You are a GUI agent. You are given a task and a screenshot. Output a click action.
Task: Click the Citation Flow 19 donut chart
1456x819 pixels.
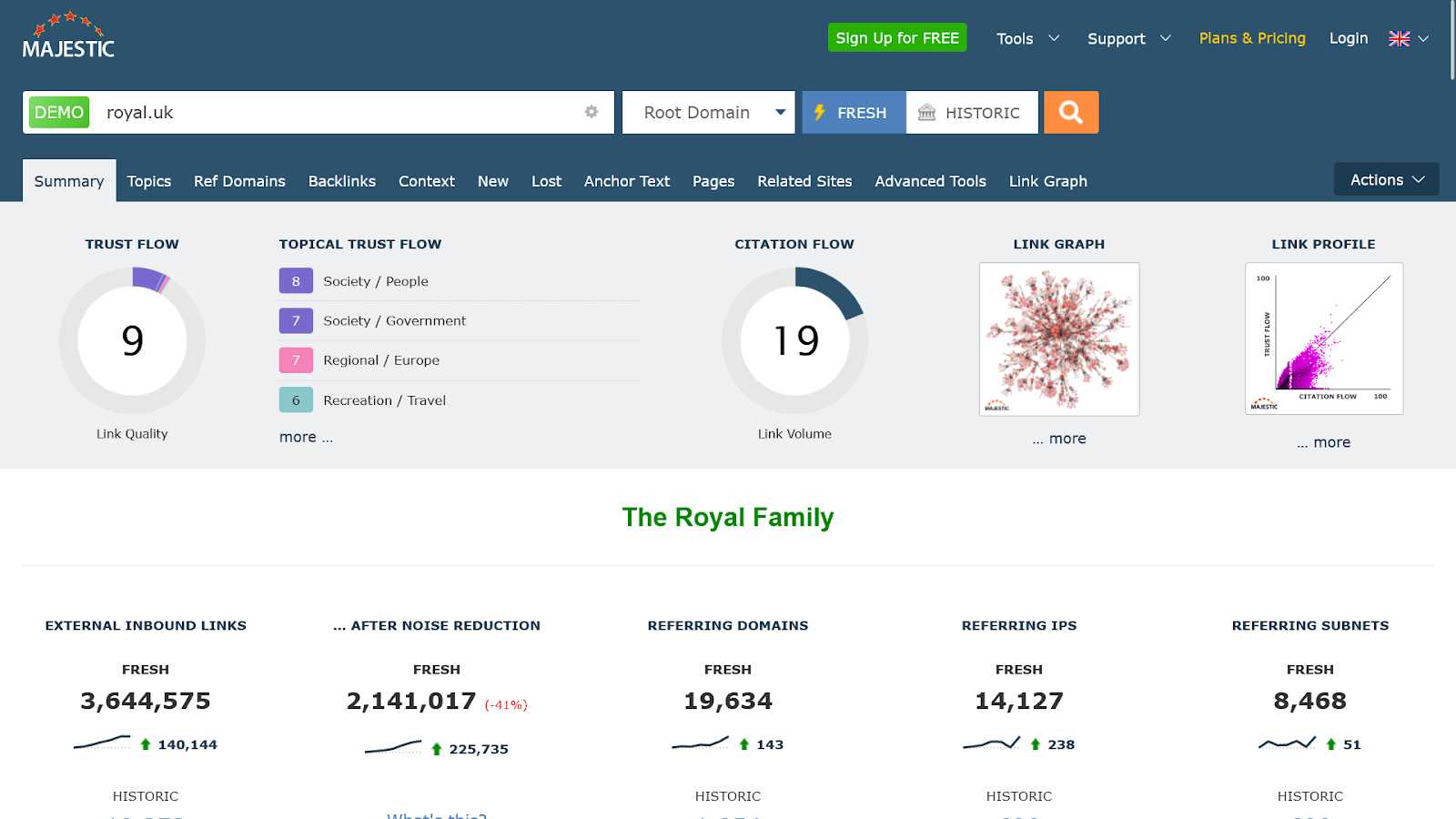pos(794,340)
